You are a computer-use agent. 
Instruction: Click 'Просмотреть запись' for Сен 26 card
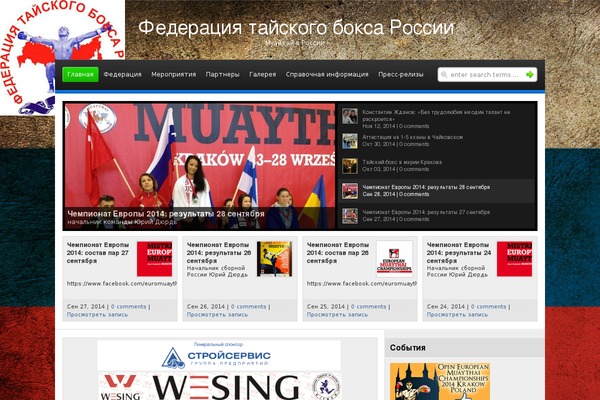pos(217,315)
